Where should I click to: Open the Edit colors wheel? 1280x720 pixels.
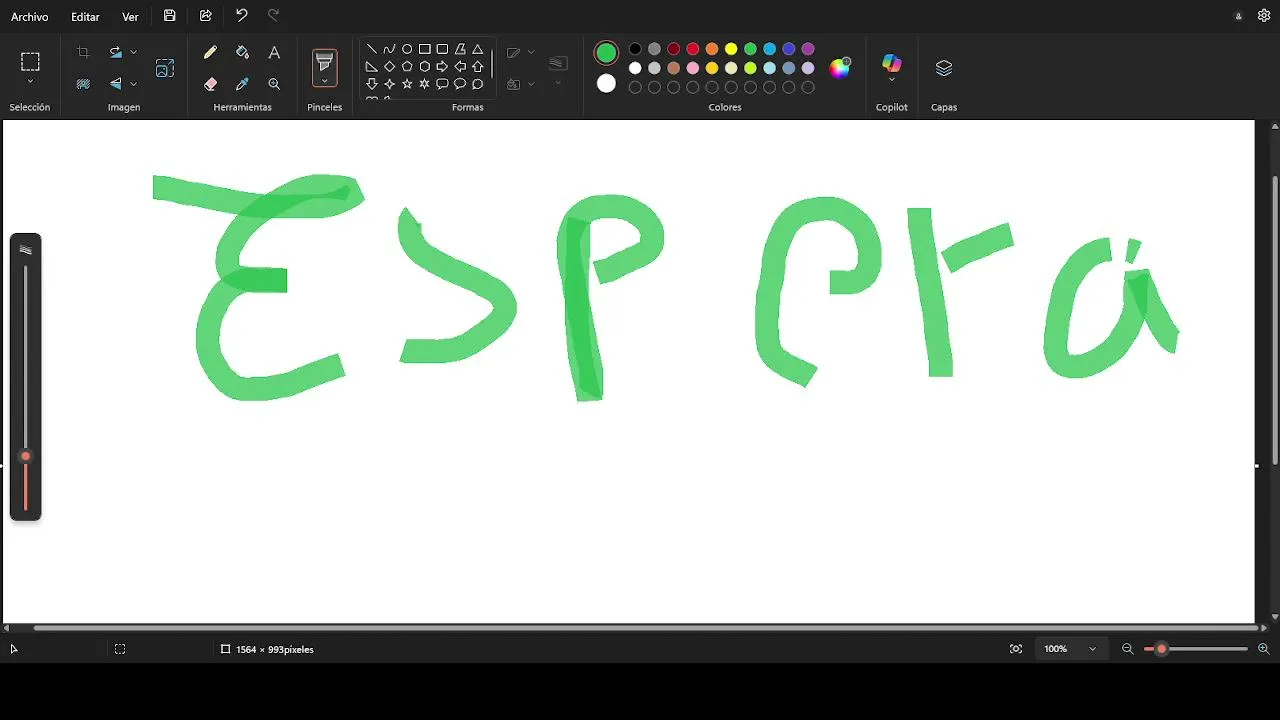(840, 68)
